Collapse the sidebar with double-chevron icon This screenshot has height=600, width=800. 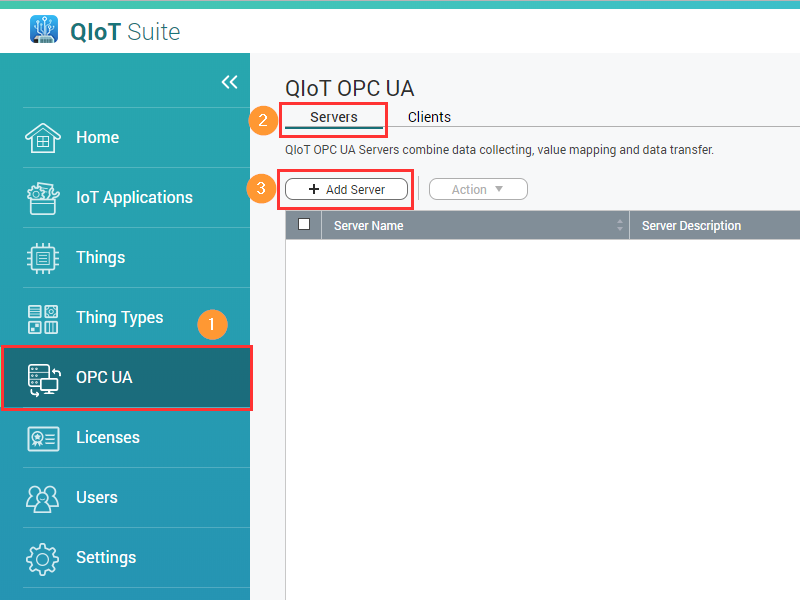click(230, 82)
